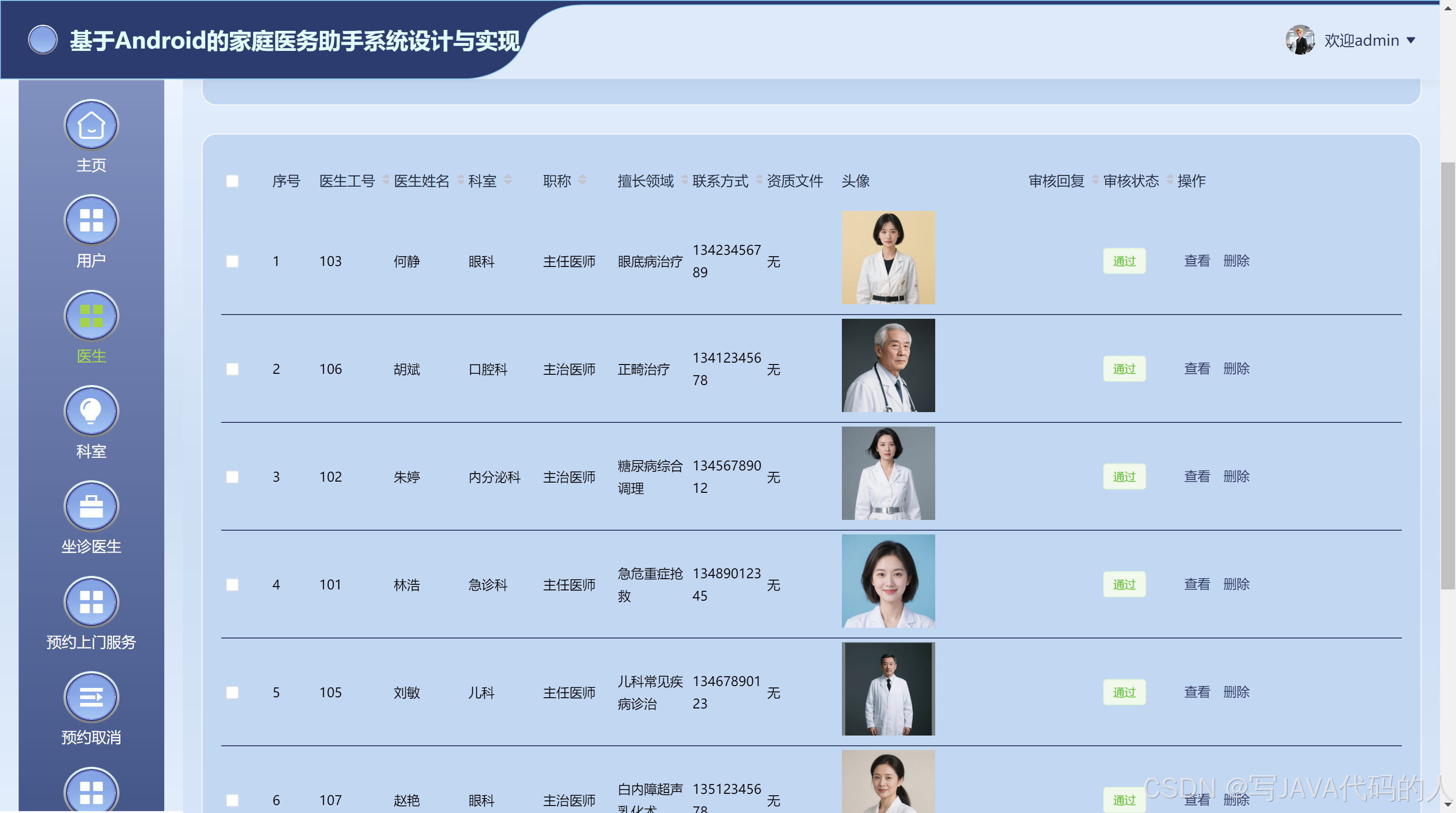Screen dimensions: 1456x813
Task: Go to 主页 menu label
Action: [91, 165]
